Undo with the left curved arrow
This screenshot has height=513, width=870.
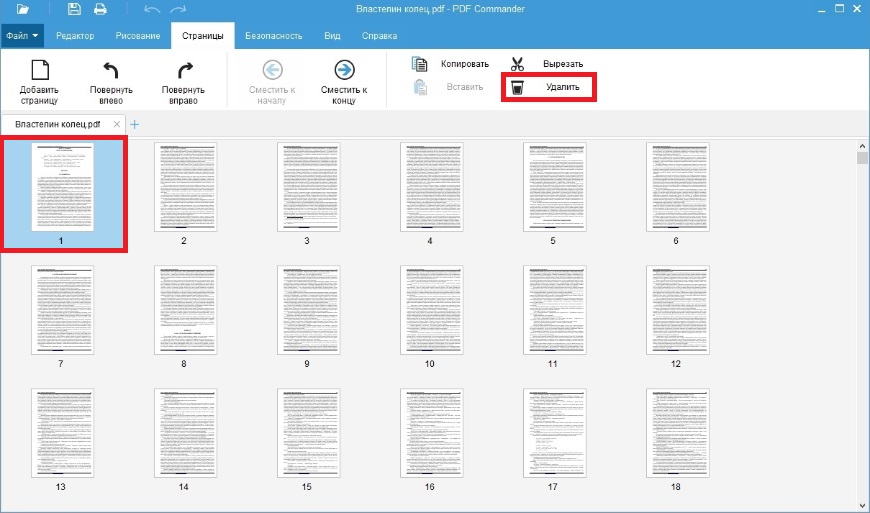click(x=152, y=9)
